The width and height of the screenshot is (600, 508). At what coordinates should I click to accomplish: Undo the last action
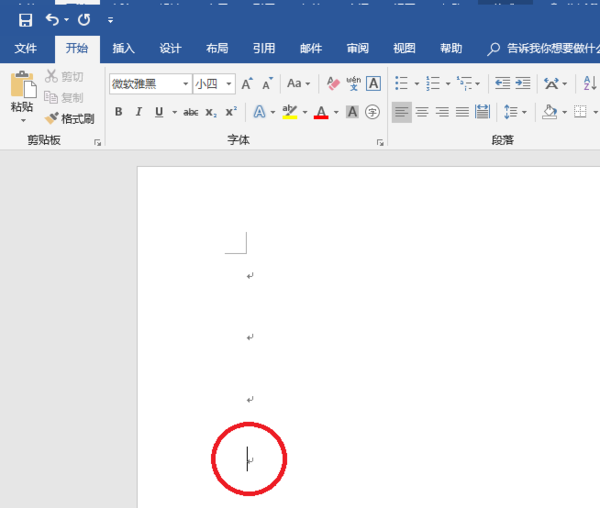52,19
